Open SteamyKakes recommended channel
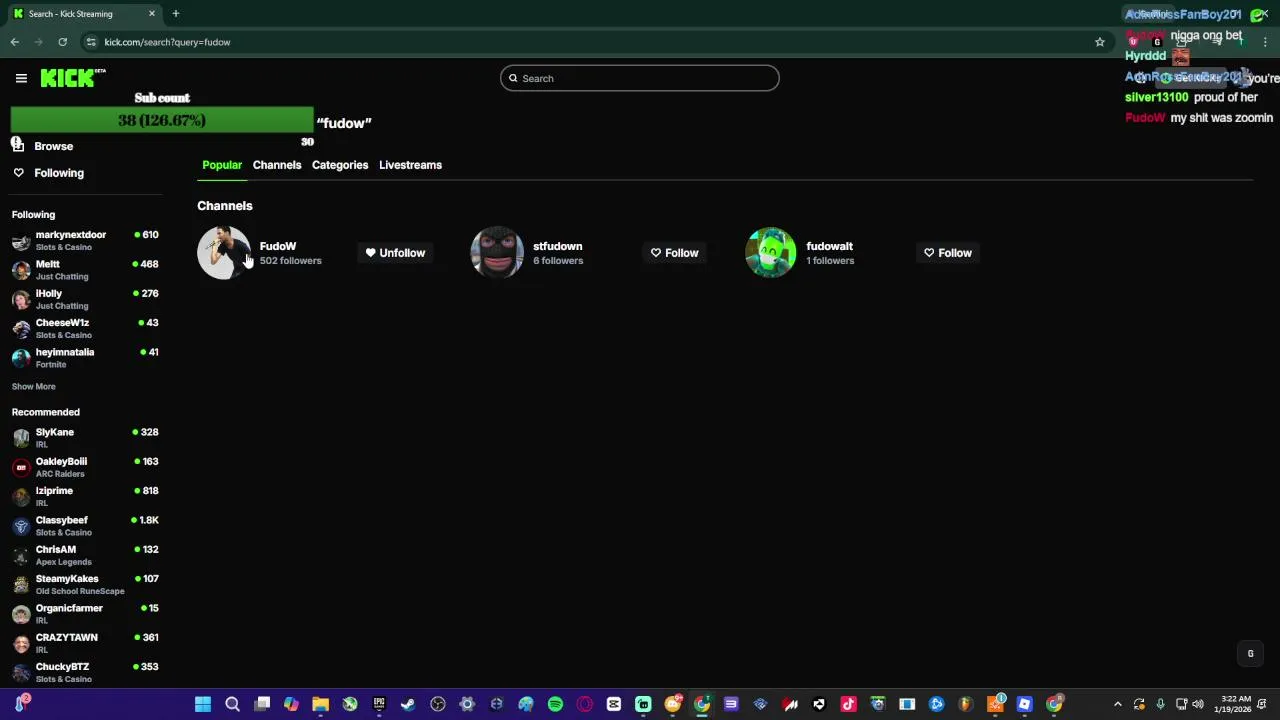1280x720 pixels. coord(85,585)
